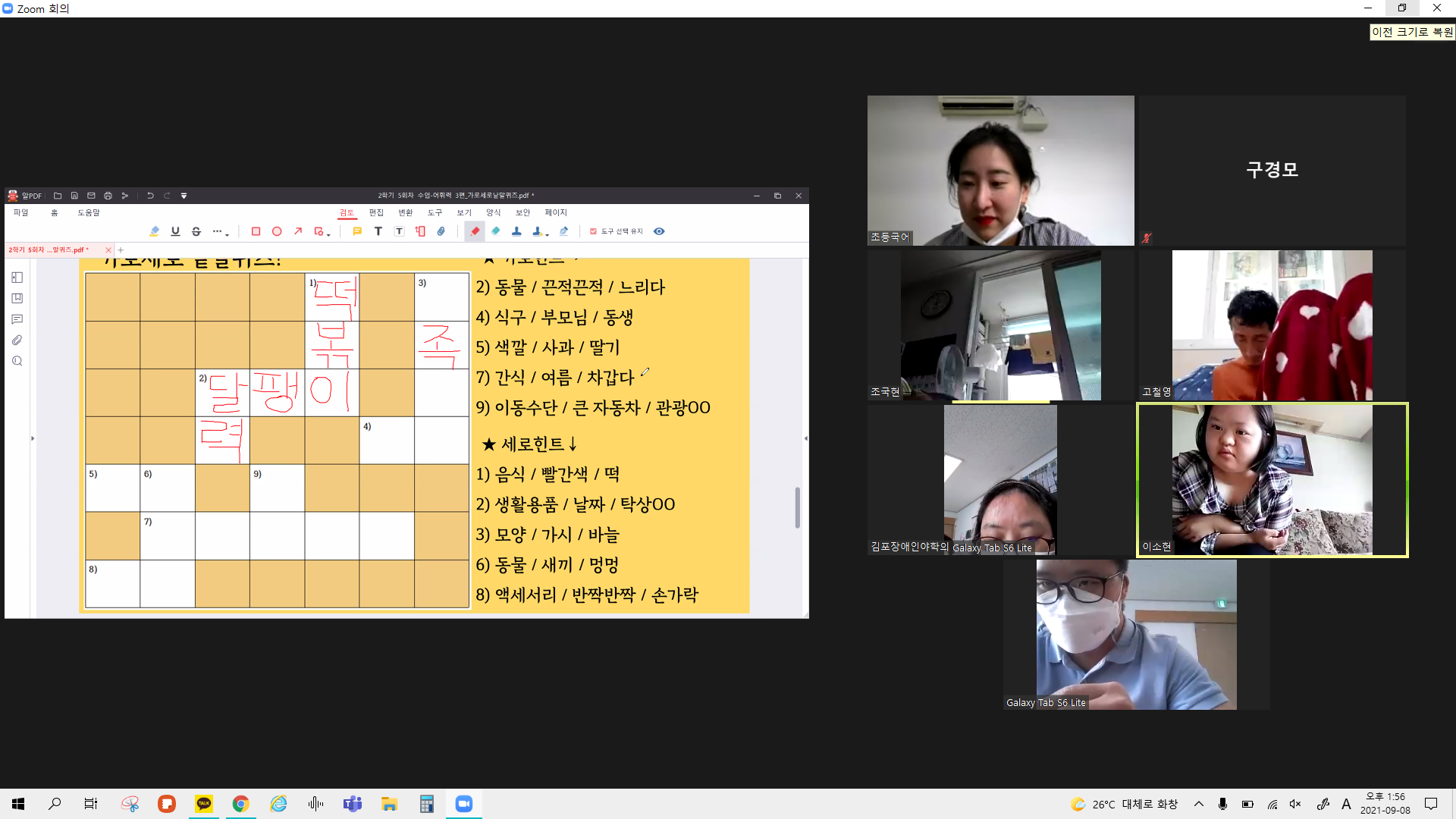The image size is (1456, 819).
Task: Toggle the muted speaker volume icon
Action: 1295,804
